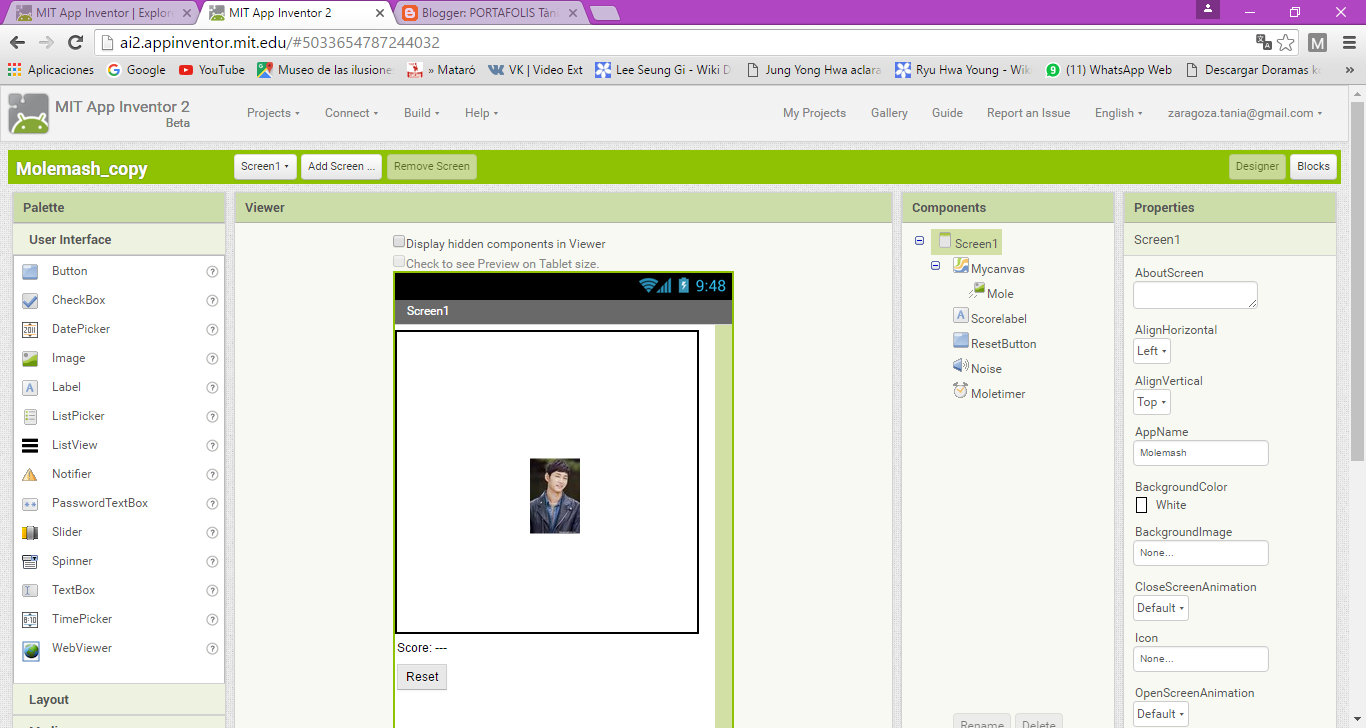The image size is (1366, 728).
Task: Reload the page in Chrome
Action: 75,43
